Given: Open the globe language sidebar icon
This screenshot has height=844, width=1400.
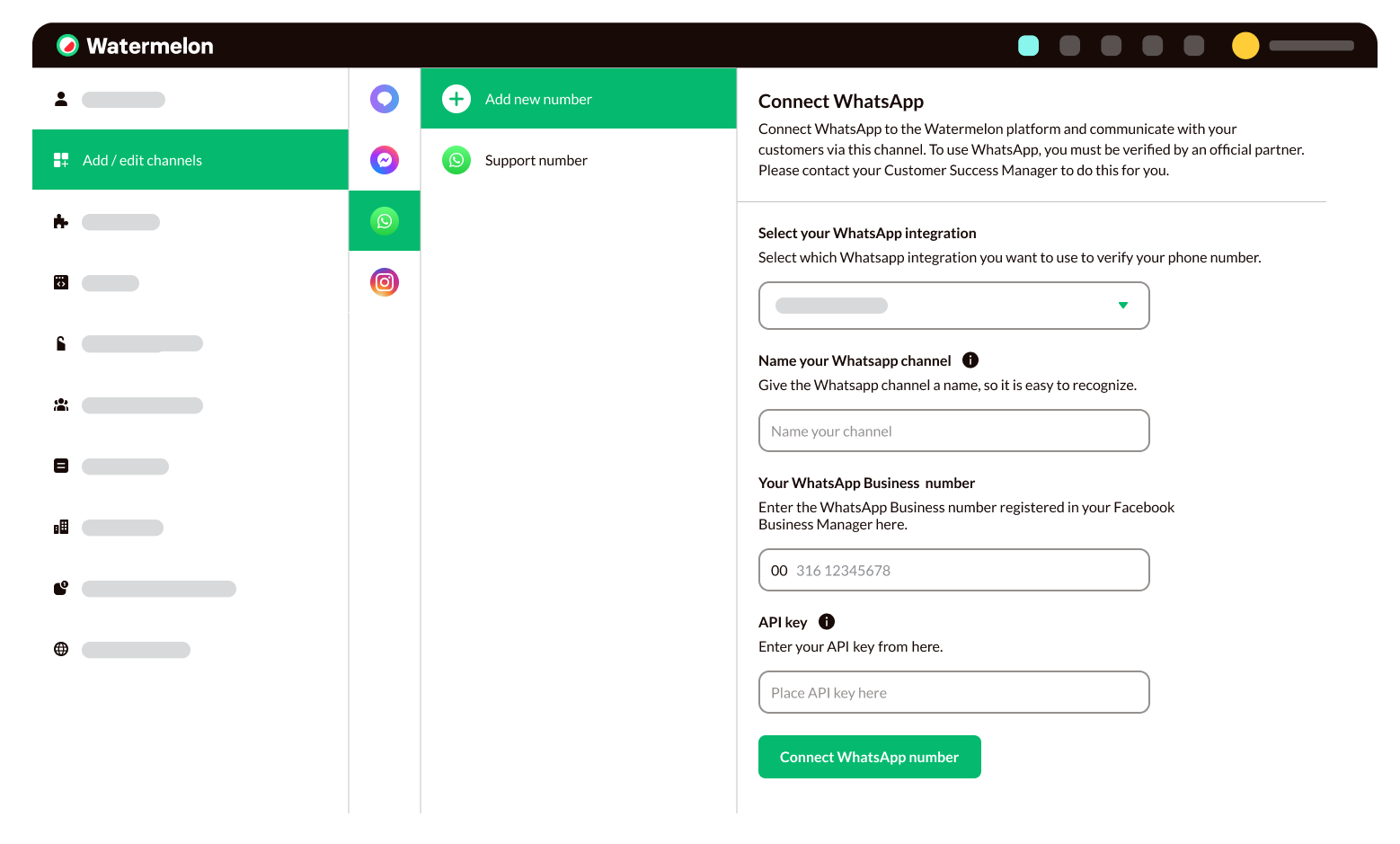Looking at the screenshot, I should click(x=61, y=649).
